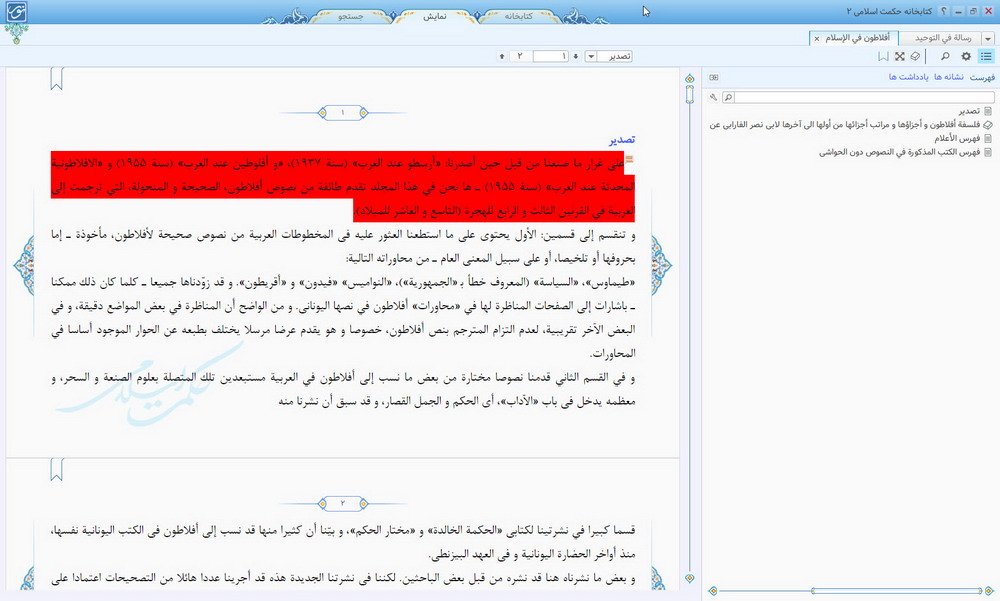Image resolution: width=1000 pixels, height=601 pixels.
Task: Close the أفلاطون في الإسلام tab
Action: 817,39
